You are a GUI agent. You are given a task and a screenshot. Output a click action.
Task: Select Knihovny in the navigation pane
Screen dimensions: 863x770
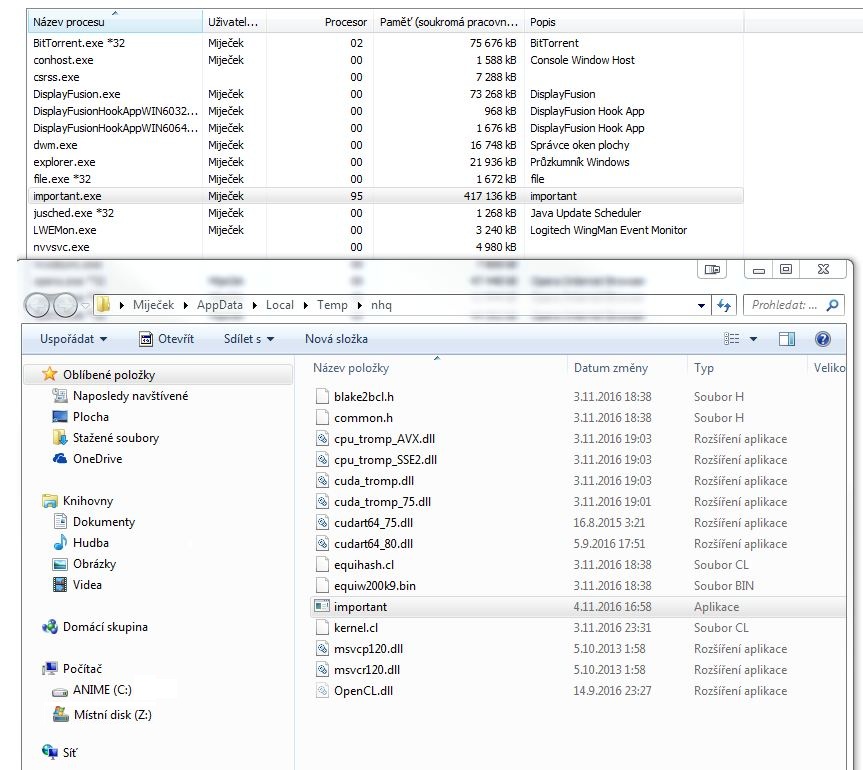point(88,501)
